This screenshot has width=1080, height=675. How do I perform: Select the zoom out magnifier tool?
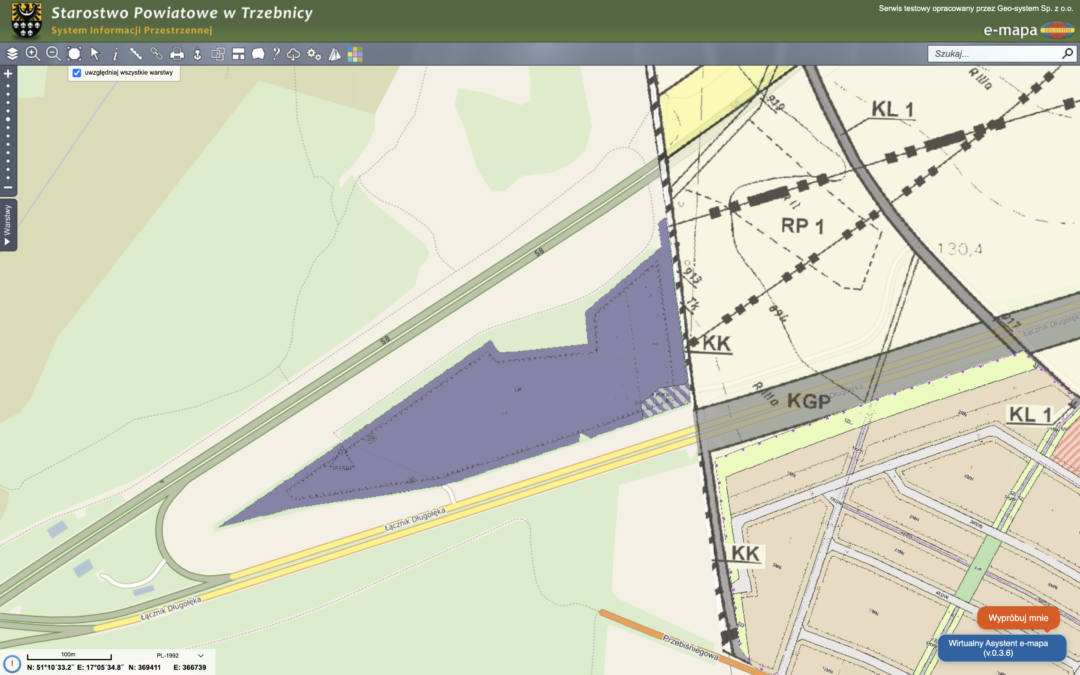53,54
